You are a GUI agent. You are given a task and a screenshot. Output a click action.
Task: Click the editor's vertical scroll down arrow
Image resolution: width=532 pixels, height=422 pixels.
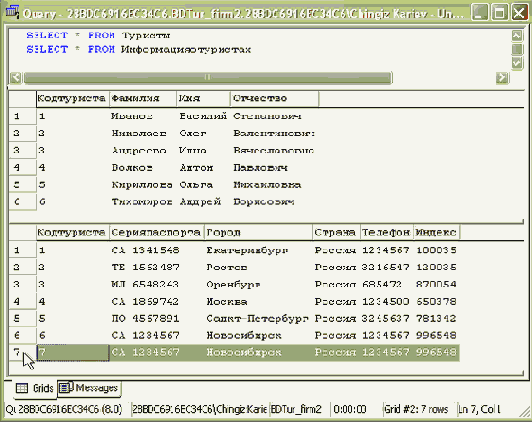pyautogui.click(x=517, y=63)
